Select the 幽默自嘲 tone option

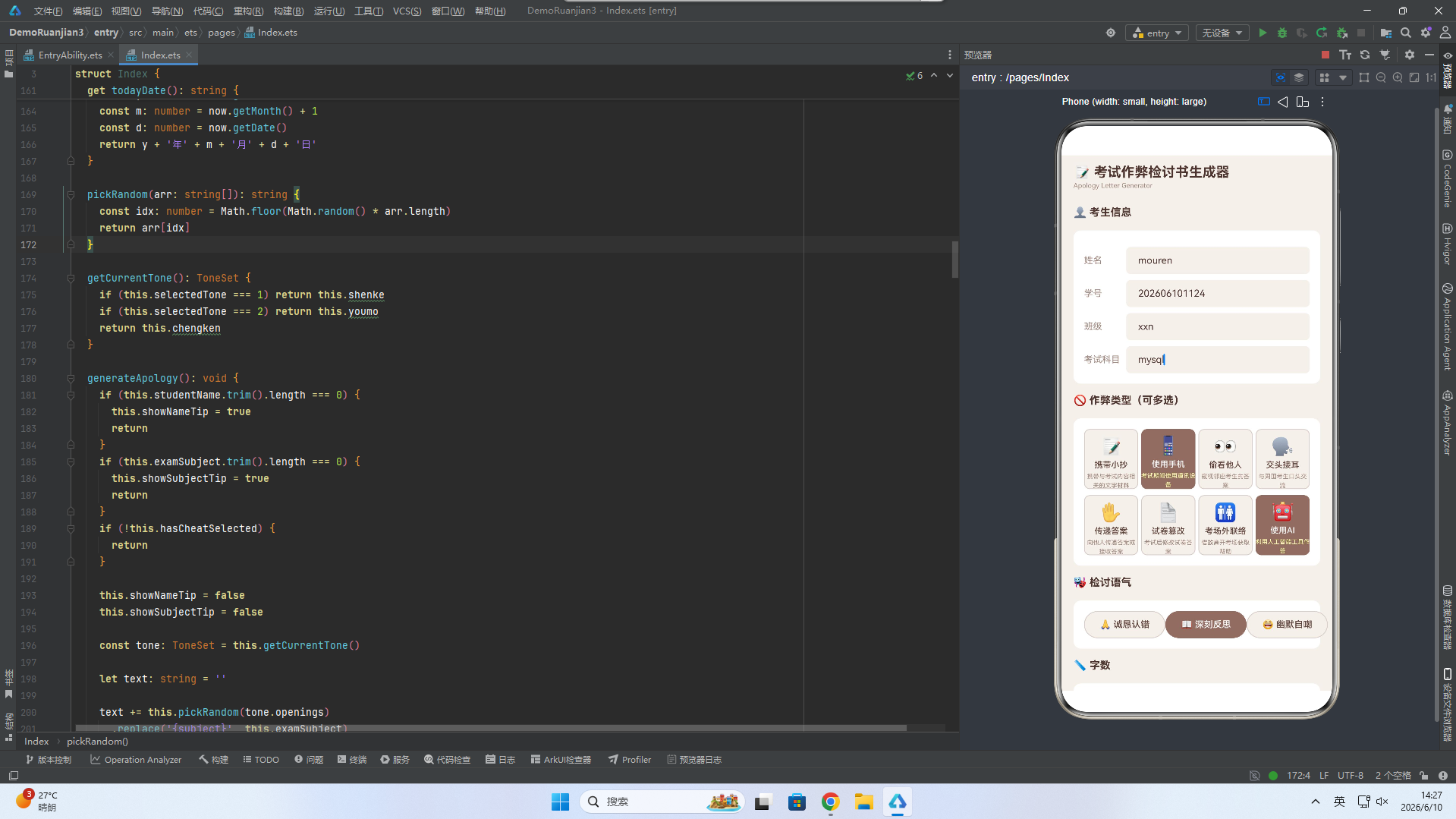[1287, 625]
